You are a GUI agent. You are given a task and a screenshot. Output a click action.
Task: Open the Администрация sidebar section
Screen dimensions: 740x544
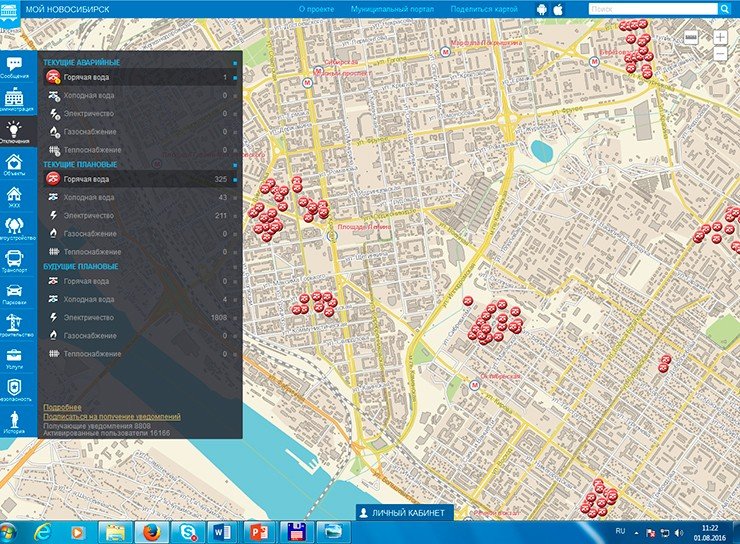(14, 99)
